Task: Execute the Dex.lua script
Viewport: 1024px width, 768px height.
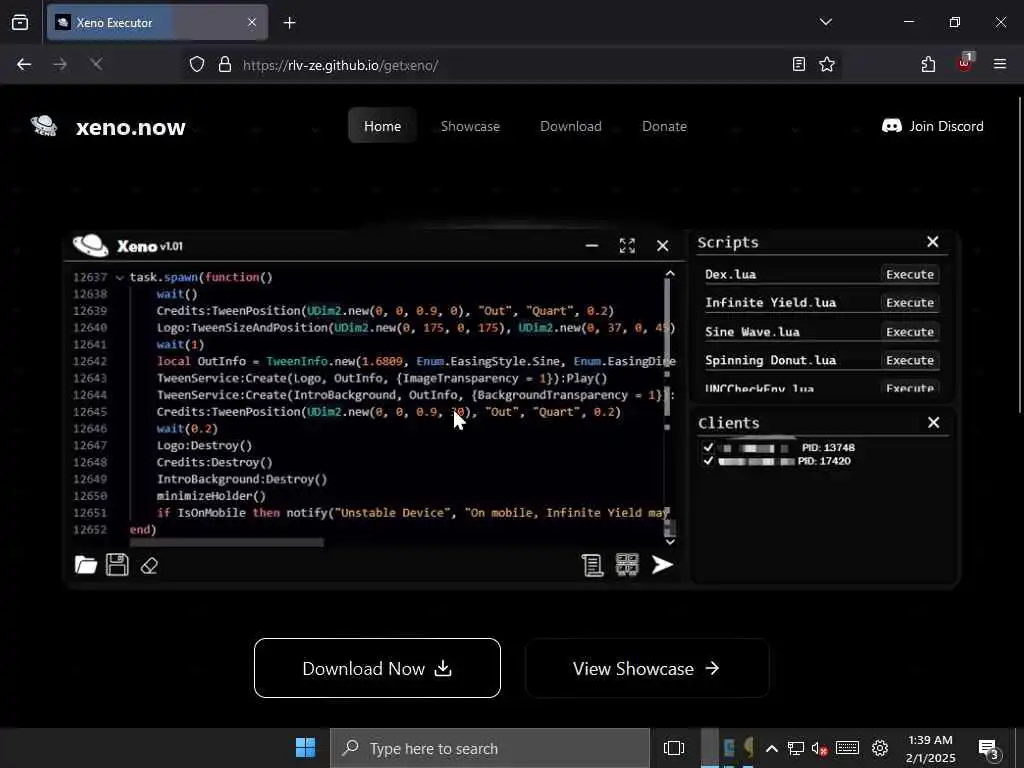Action: click(x=910, y=274)
